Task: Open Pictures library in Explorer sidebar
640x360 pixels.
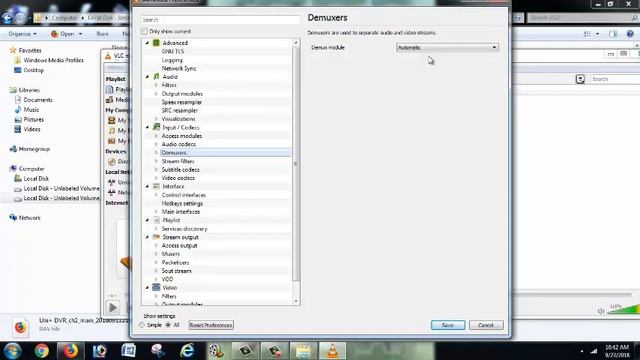Action: 29,119
